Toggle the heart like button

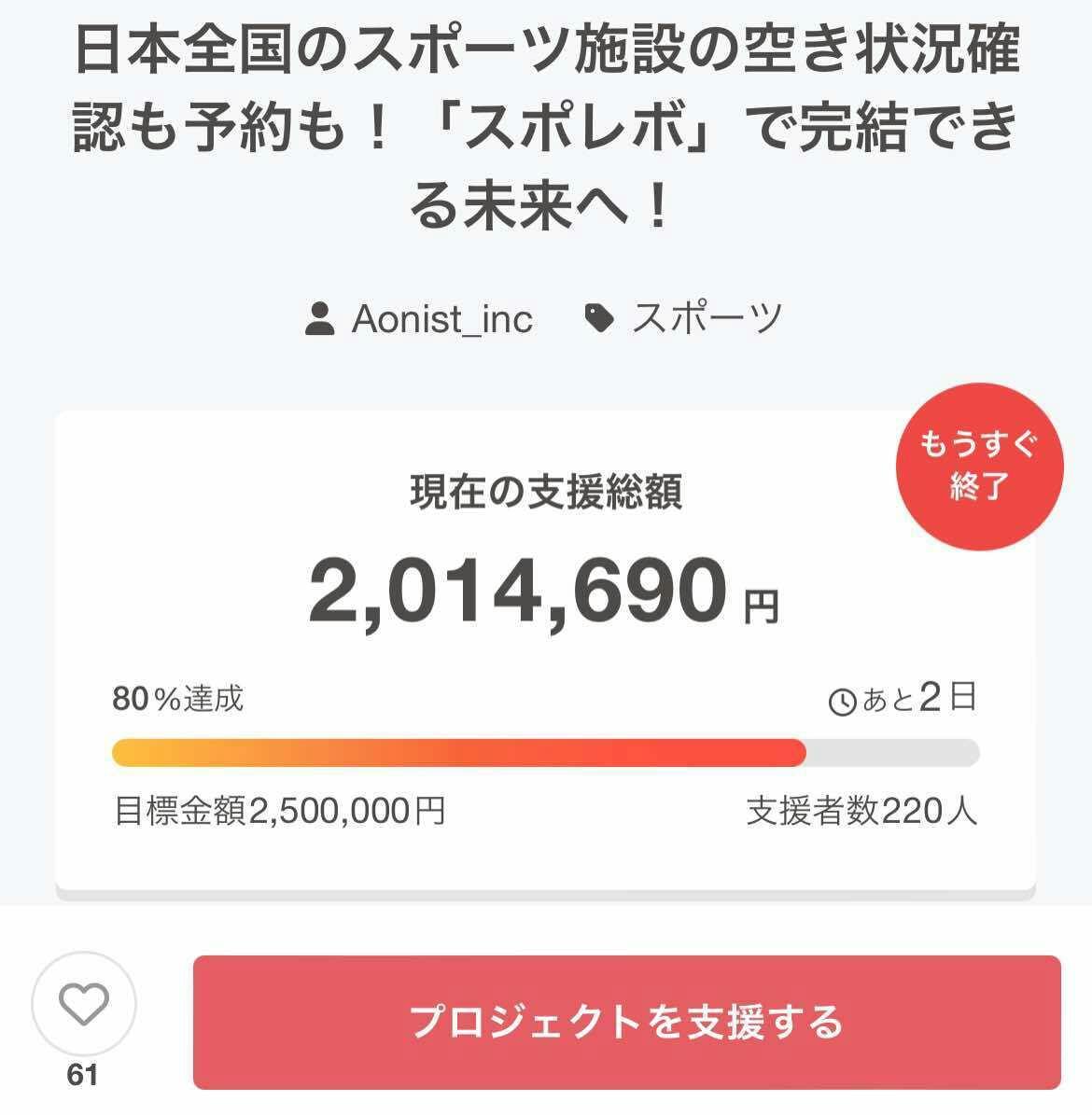[84, 1004]
